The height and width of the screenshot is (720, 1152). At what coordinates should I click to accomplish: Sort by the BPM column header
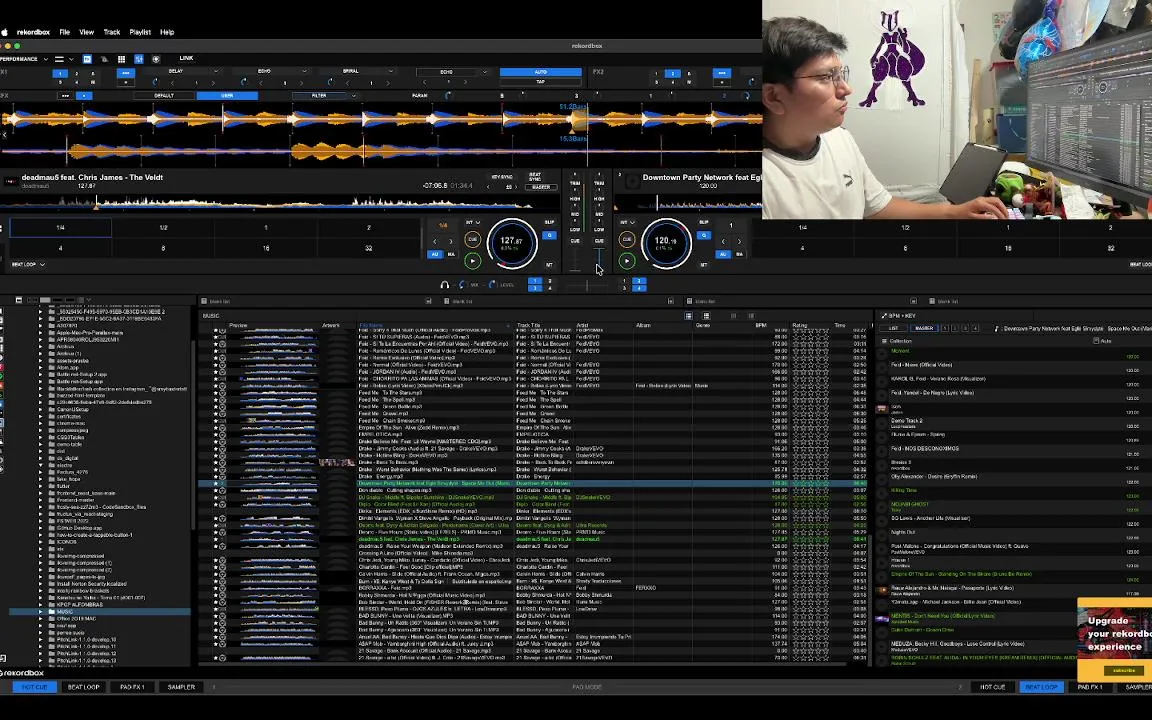point(760,325)
